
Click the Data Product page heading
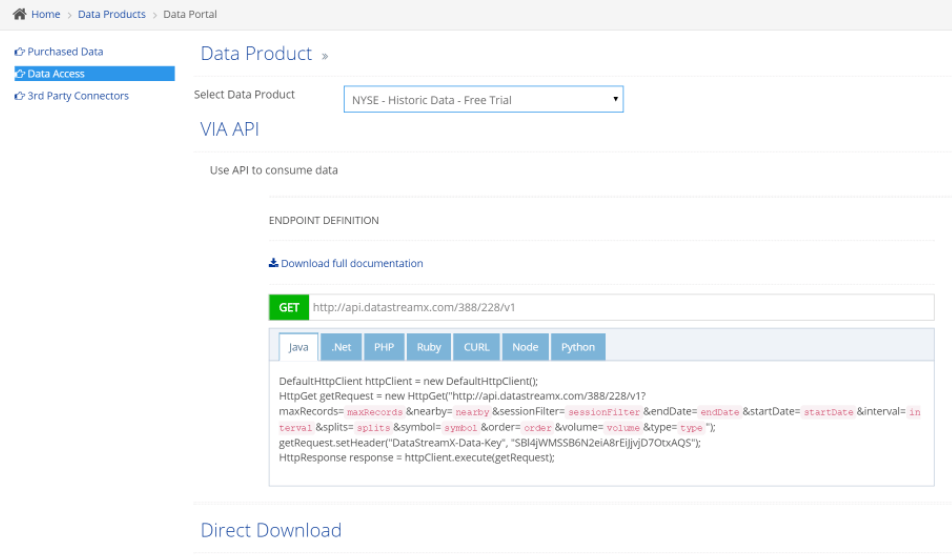256,53
